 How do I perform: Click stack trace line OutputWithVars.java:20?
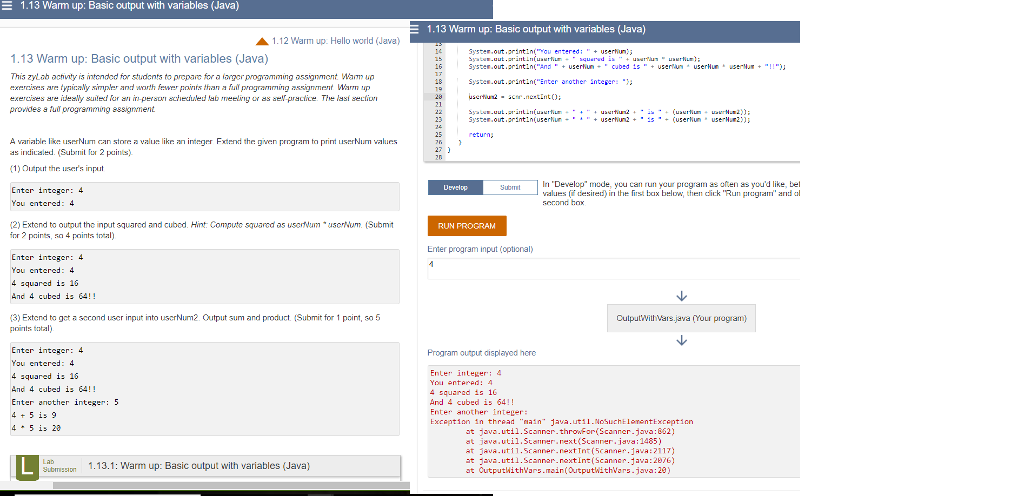tap(569, 469)
